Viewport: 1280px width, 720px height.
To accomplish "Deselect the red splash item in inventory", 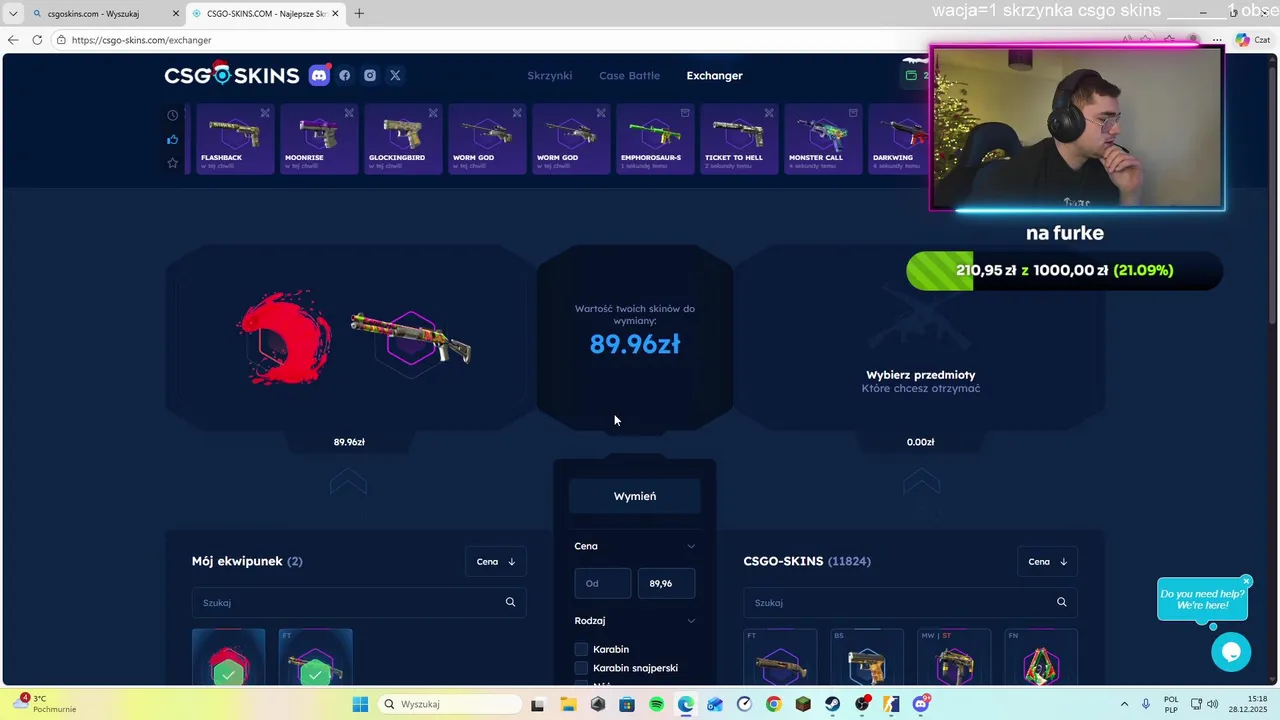I will tap(228, 657).
